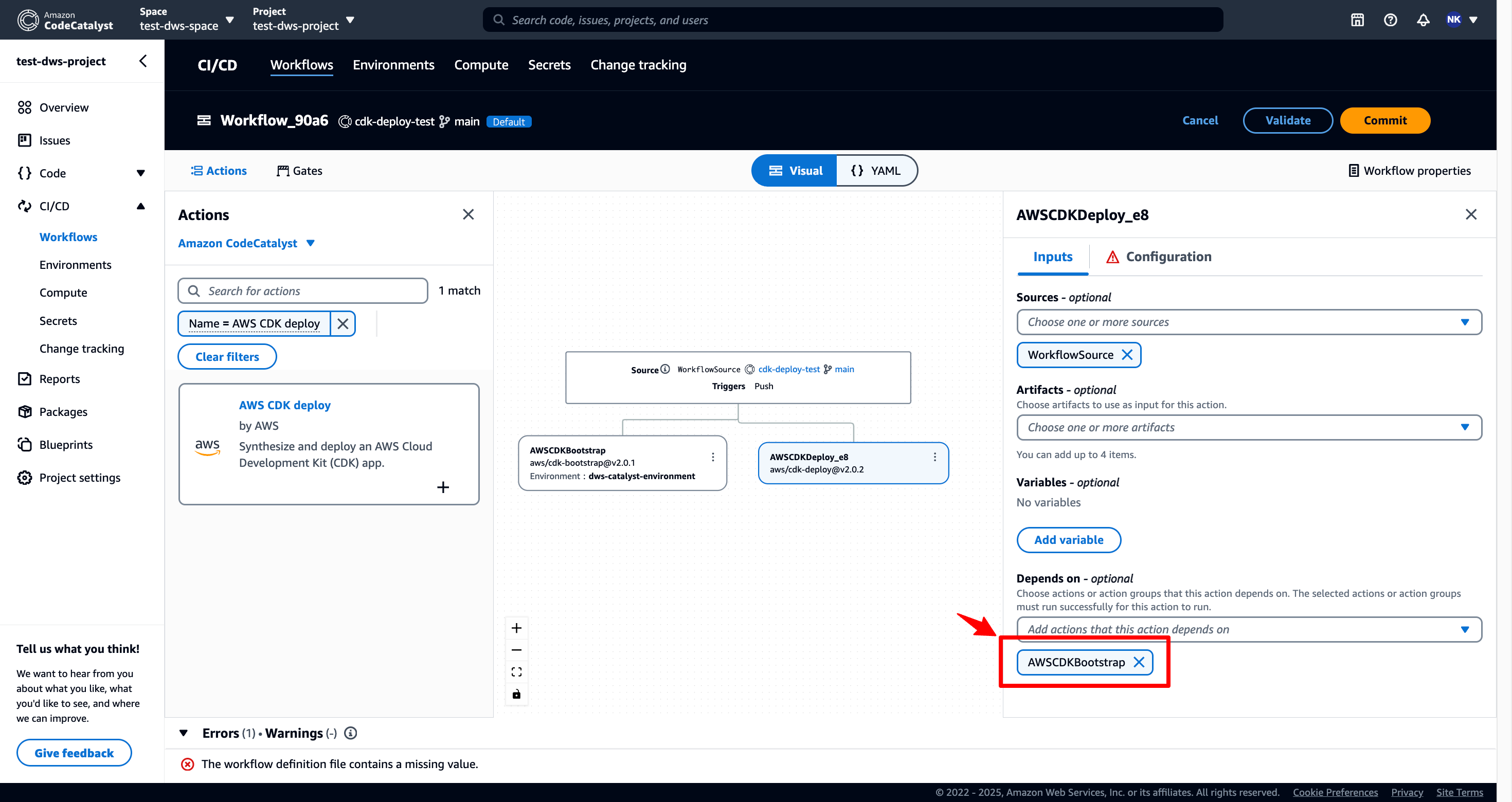Expand the Code sidebar section
This screenshot has width=1512, height=802.
(140, 173)
